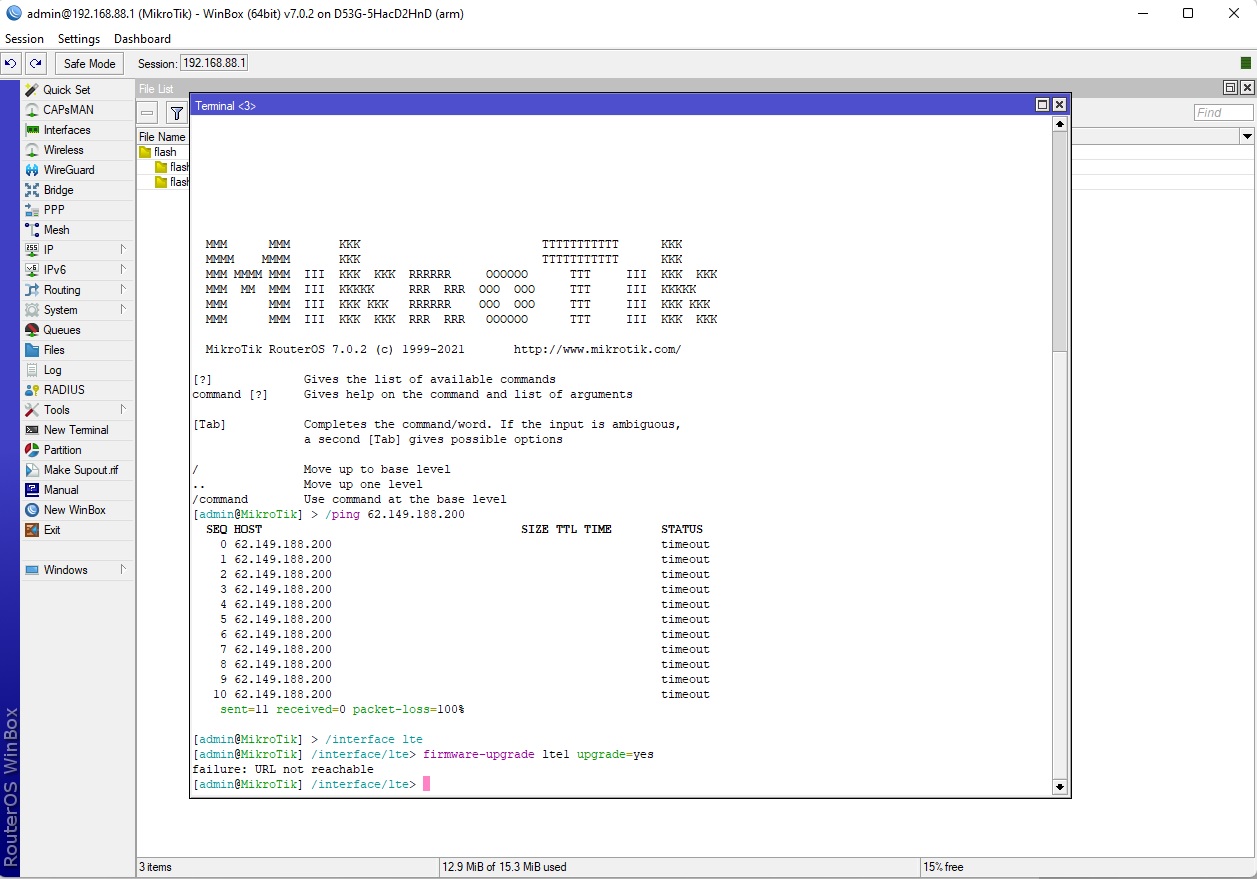Click the Terminal <3> title bar
This screenshot has width=1257, height=879.
[611, 105]
